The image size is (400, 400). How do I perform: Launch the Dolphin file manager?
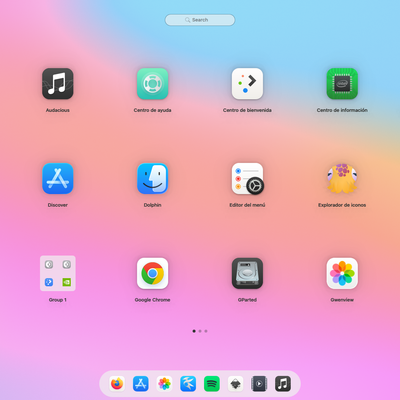coord(152,178)
